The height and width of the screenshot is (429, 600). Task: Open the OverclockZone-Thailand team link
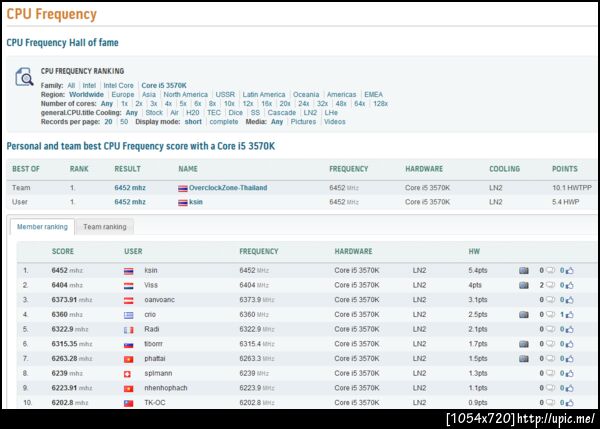[228, 188]
